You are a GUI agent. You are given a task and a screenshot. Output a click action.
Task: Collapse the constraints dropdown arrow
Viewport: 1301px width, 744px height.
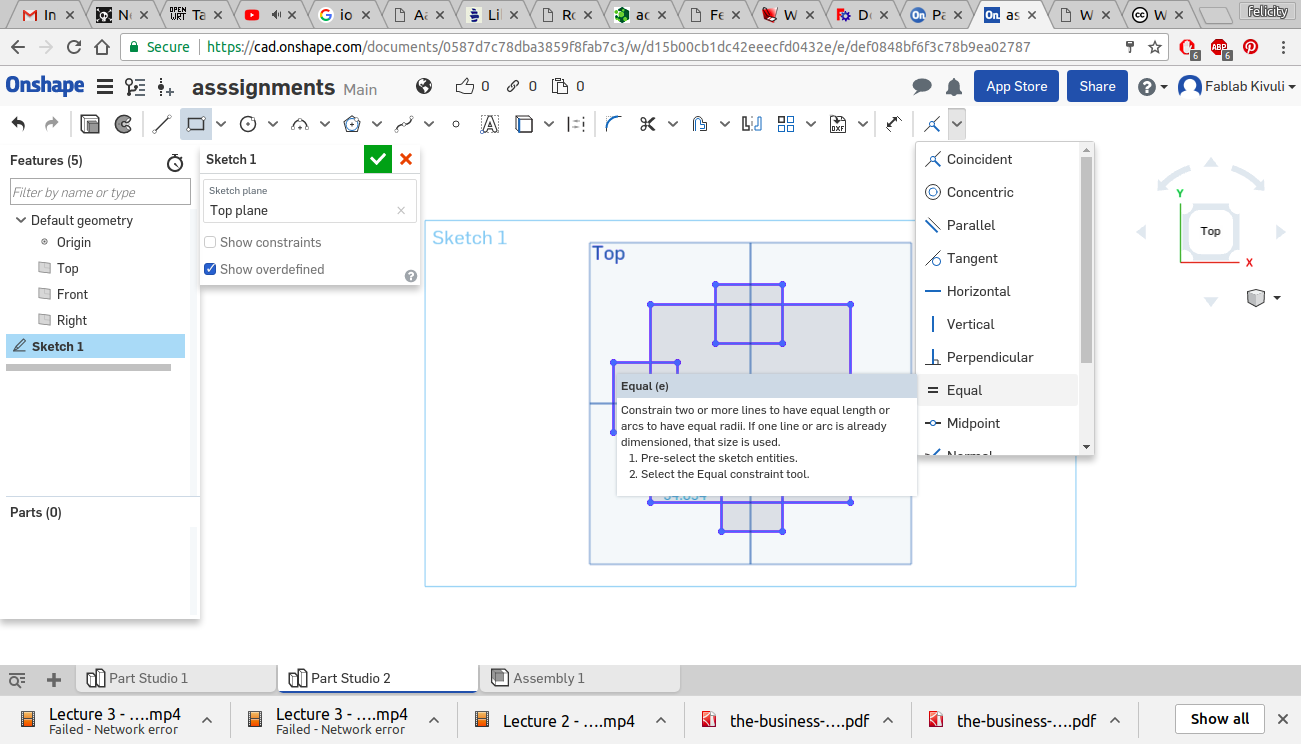tap(957, 124)
